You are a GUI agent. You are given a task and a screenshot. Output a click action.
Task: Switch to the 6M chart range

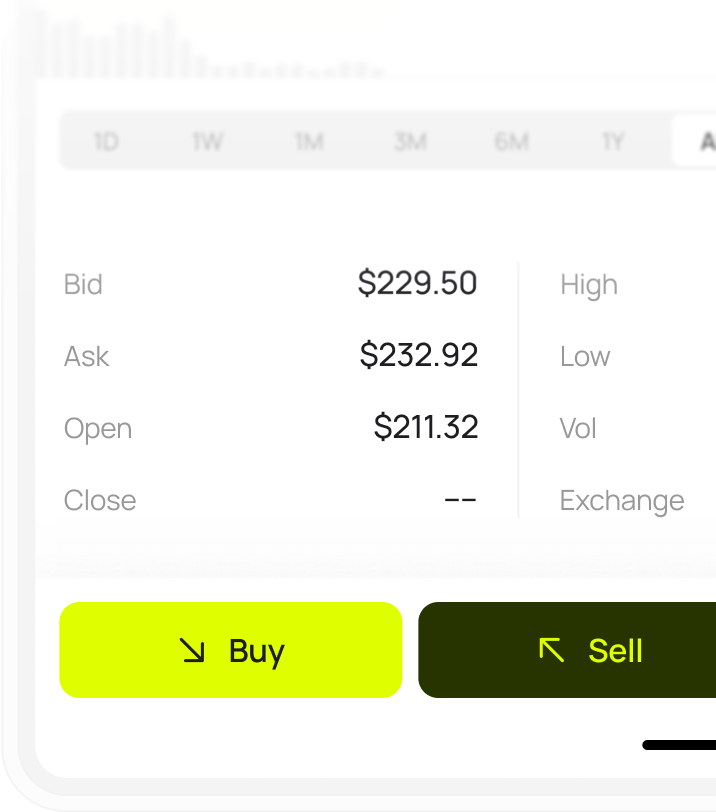(511, 142)
